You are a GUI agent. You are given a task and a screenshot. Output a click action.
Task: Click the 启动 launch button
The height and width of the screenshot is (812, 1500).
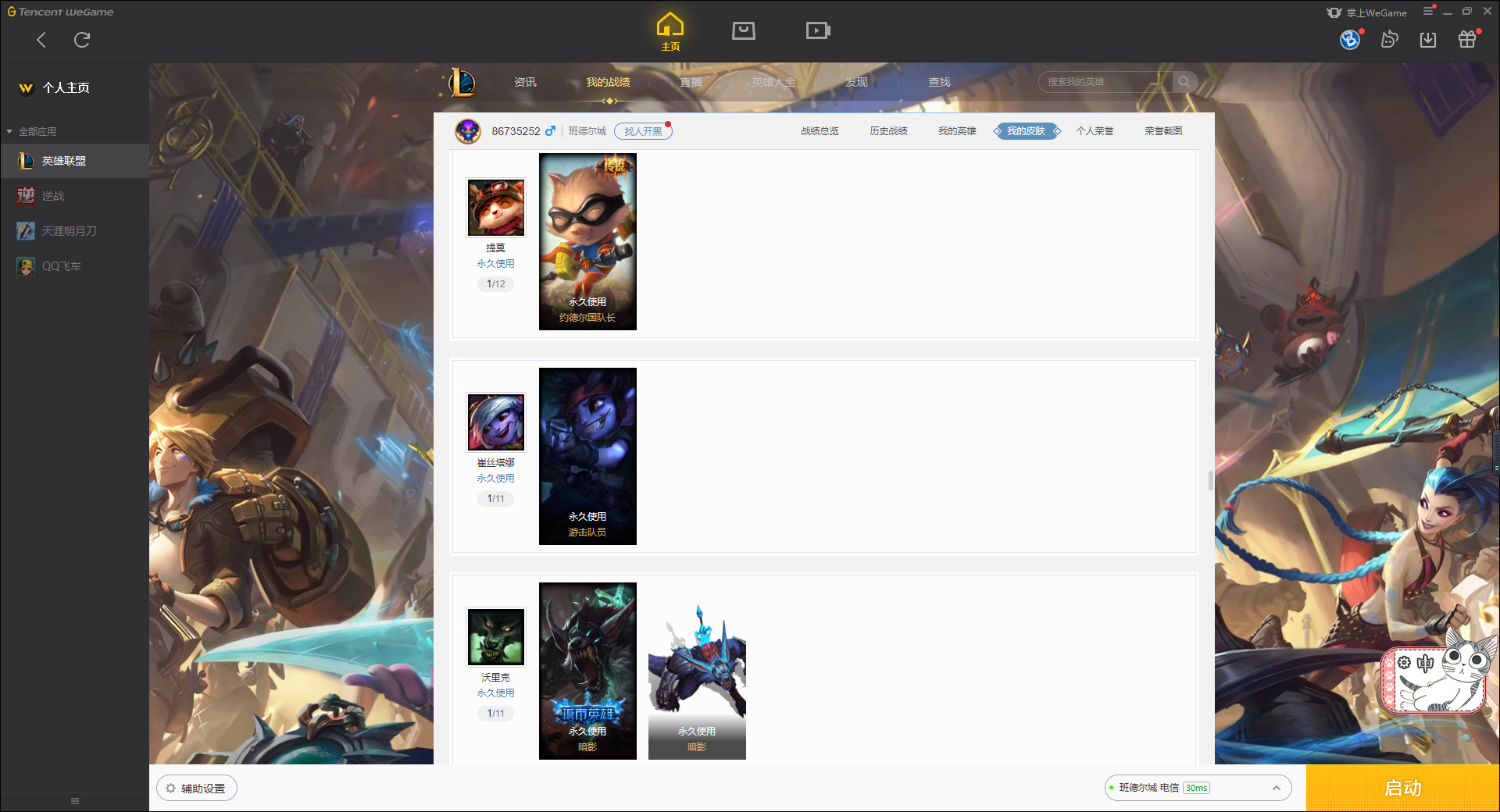pyautogui.click(x=1403, y=789)
